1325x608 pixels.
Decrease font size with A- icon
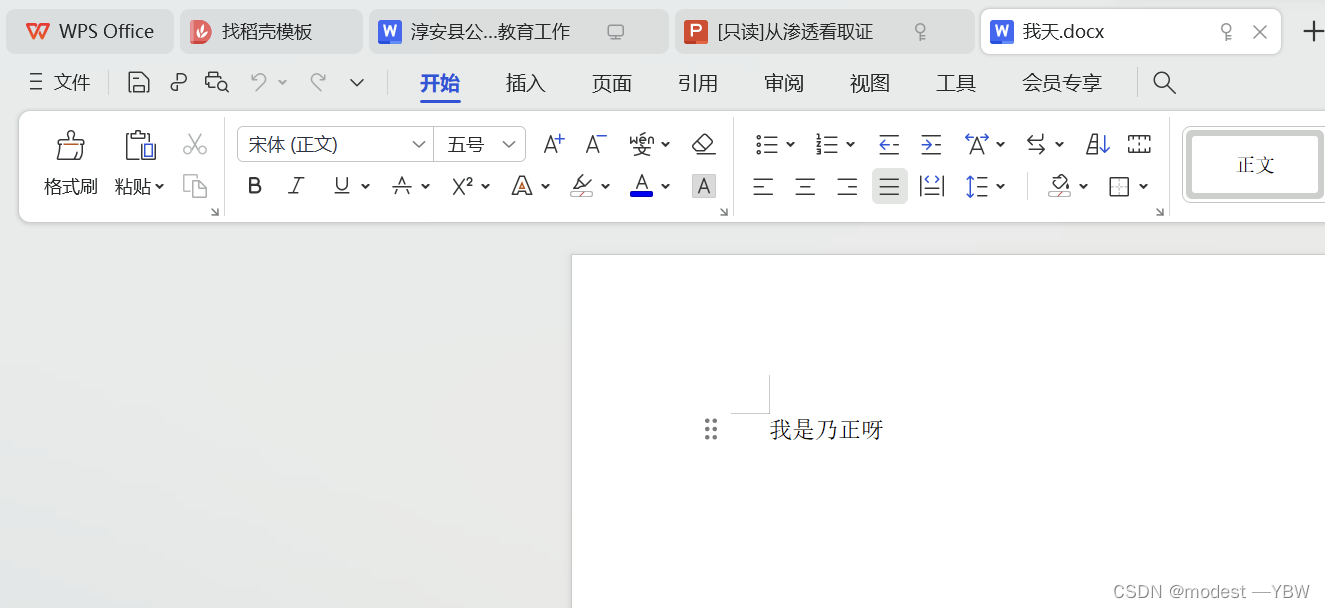click(595, 144)
